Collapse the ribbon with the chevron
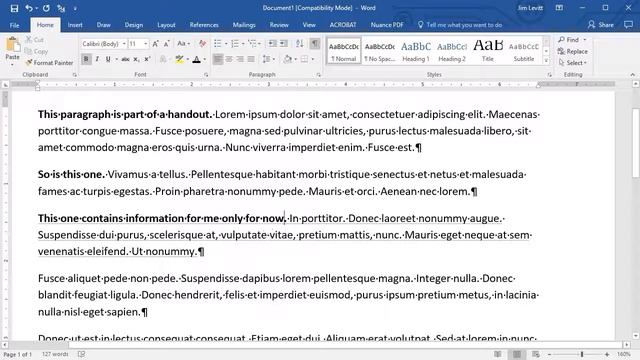 (x=633, y=75)
